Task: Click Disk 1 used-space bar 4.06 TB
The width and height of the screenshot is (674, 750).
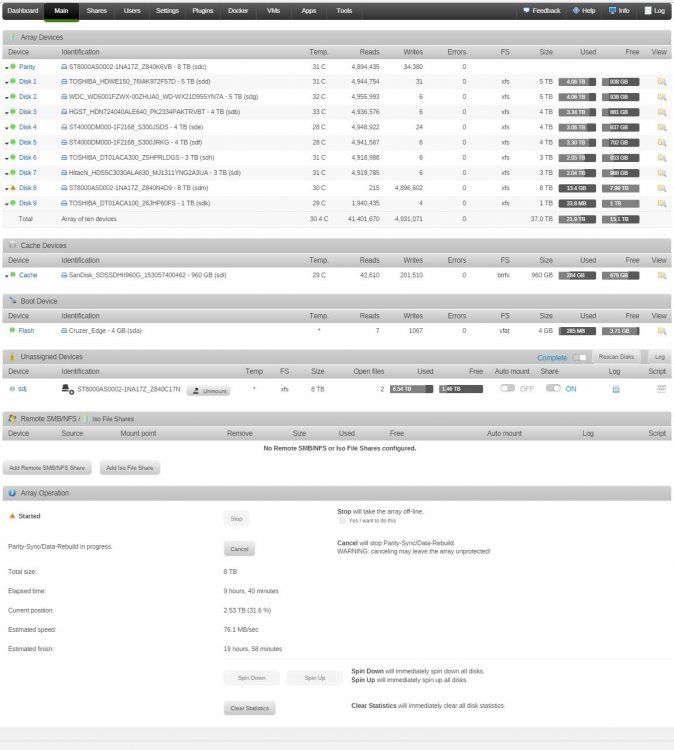Action: 577,82
